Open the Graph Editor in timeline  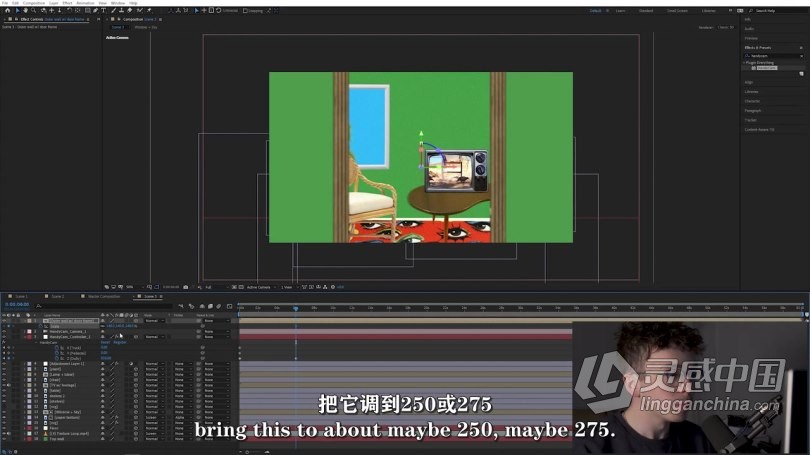tap(229, 306)
